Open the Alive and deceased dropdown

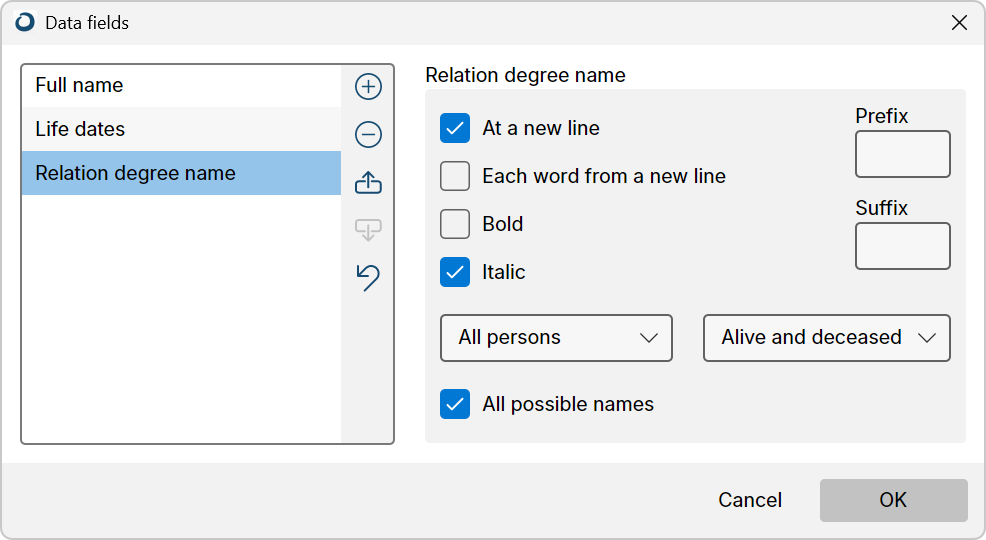(827, 338)
